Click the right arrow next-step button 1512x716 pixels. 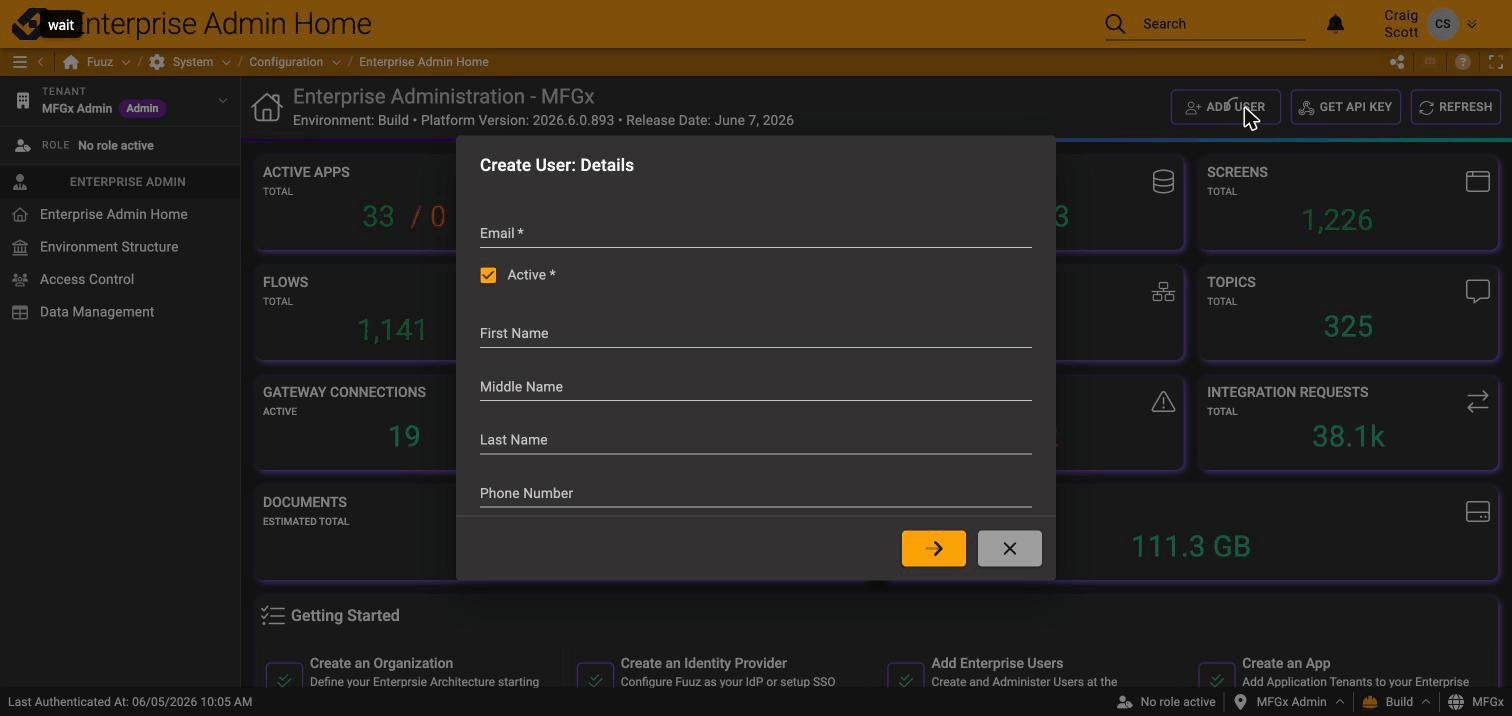tap(934, 548)
